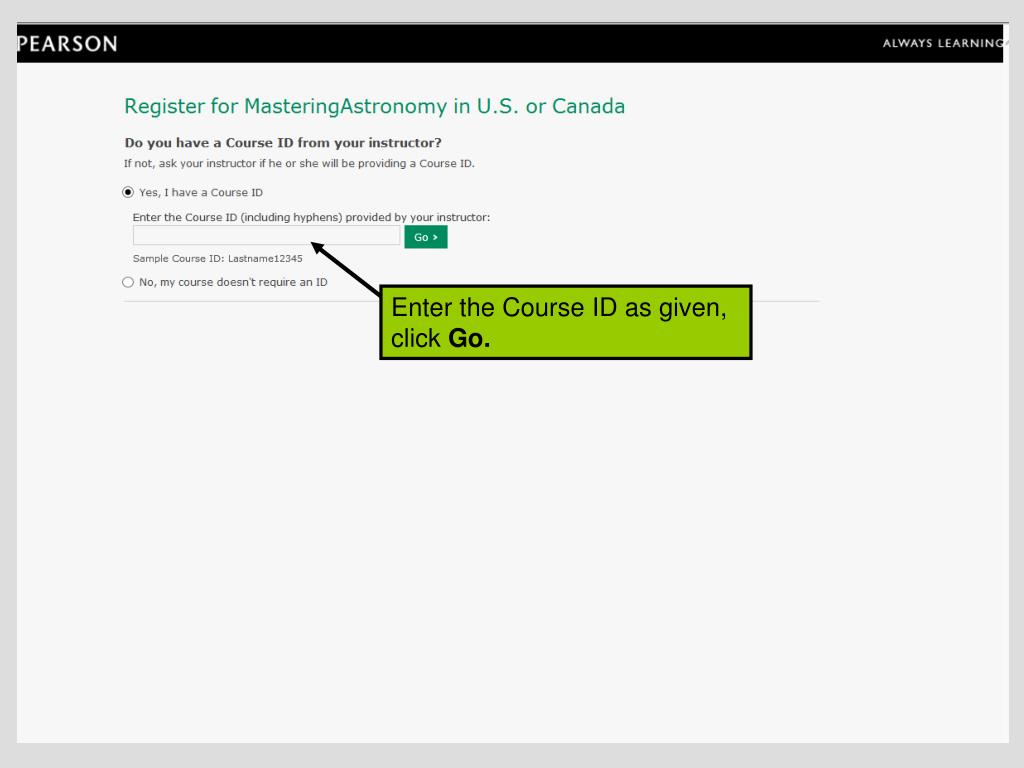The height and width of the screenshot is (768, 1024).
Task: Click the 'Register for MasteringAstronomy in U.S. or Canada' heading
Action: click(x=374, y=106)
